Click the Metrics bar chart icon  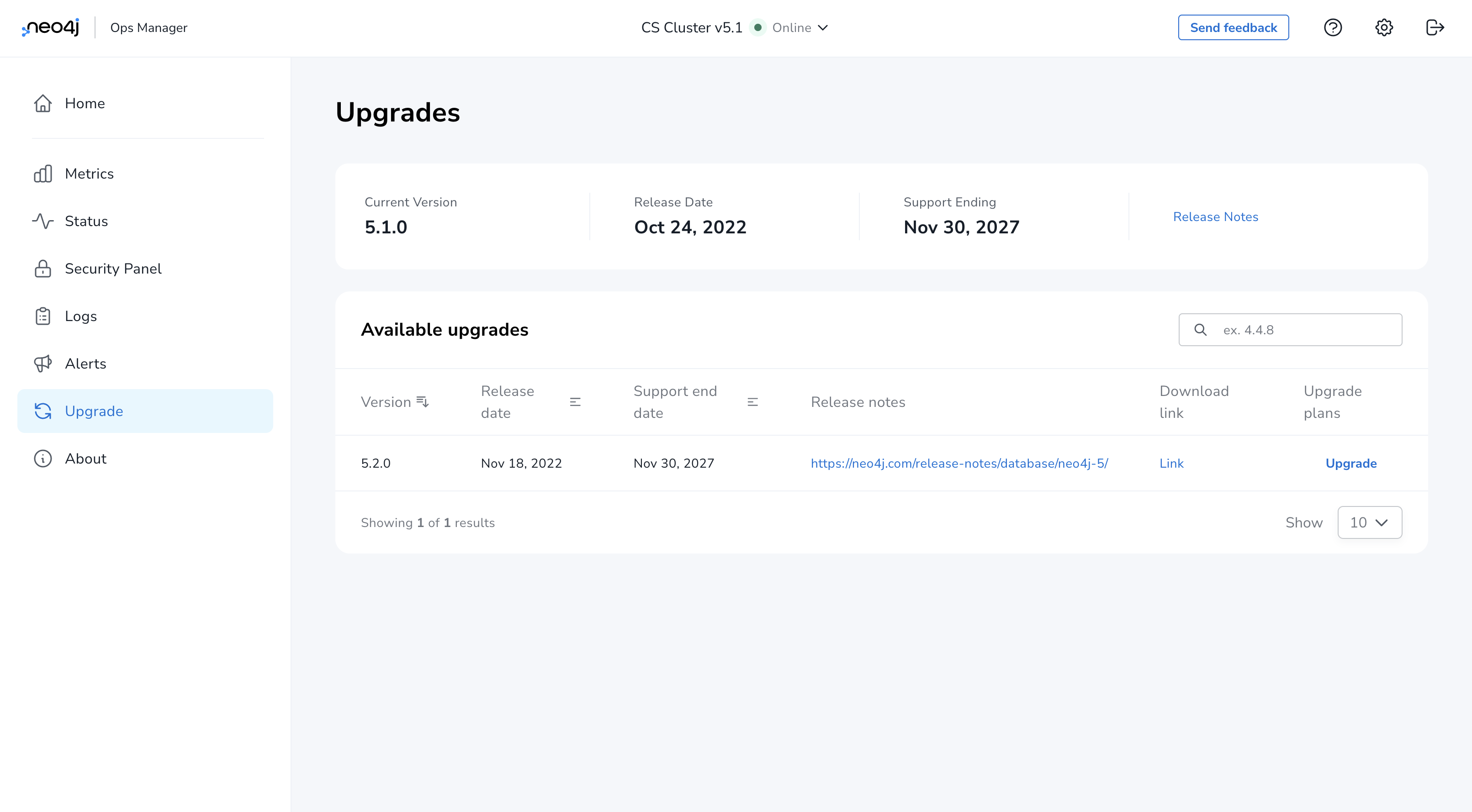(43, 174)
